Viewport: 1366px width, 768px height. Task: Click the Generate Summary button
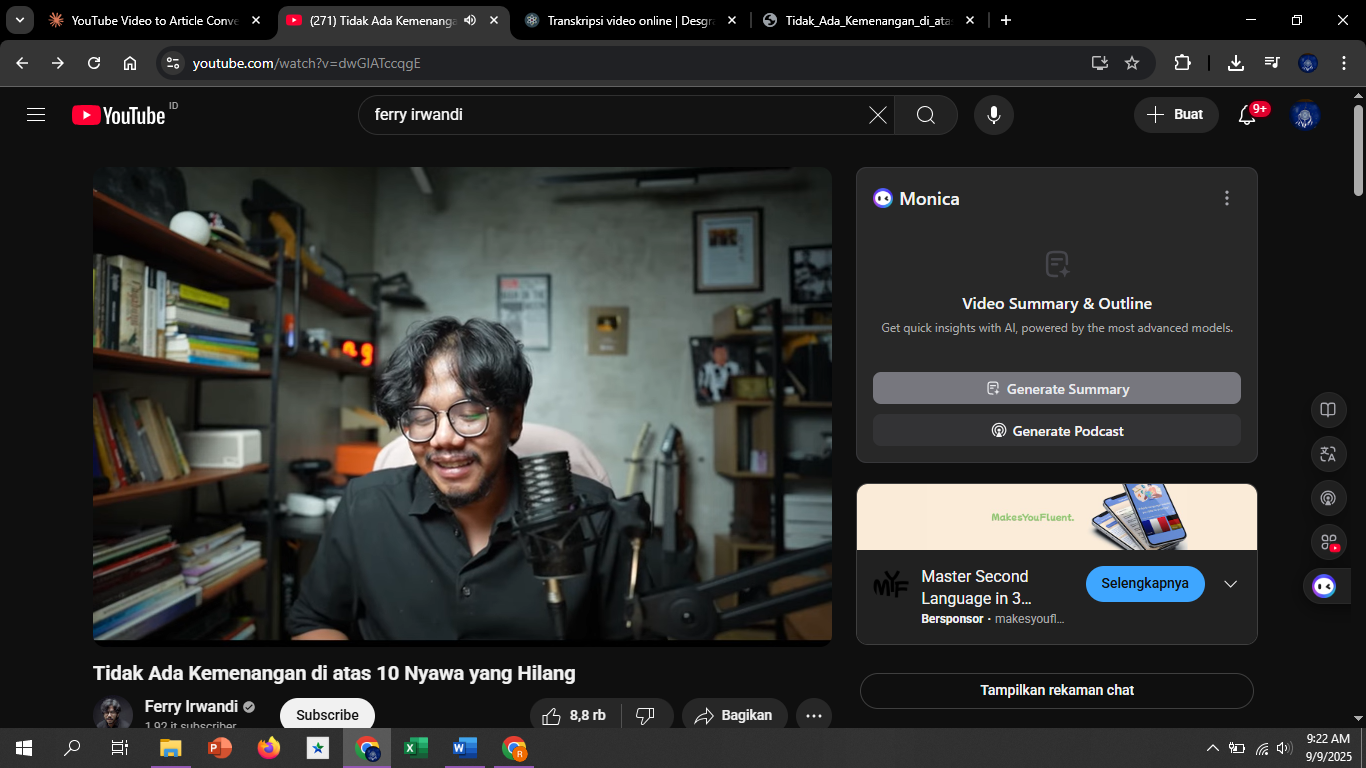[x=1057, y=389]
